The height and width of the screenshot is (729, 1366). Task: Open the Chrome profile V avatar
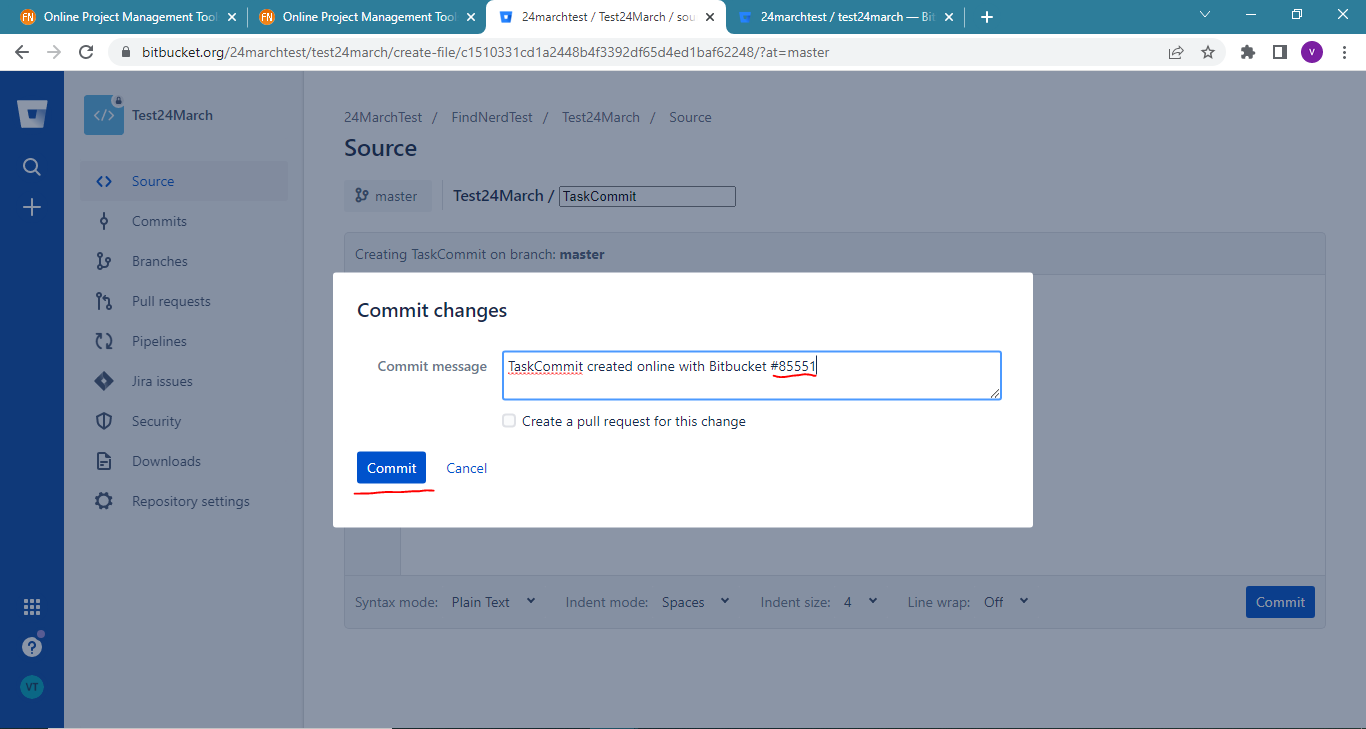click(1312, 52)
